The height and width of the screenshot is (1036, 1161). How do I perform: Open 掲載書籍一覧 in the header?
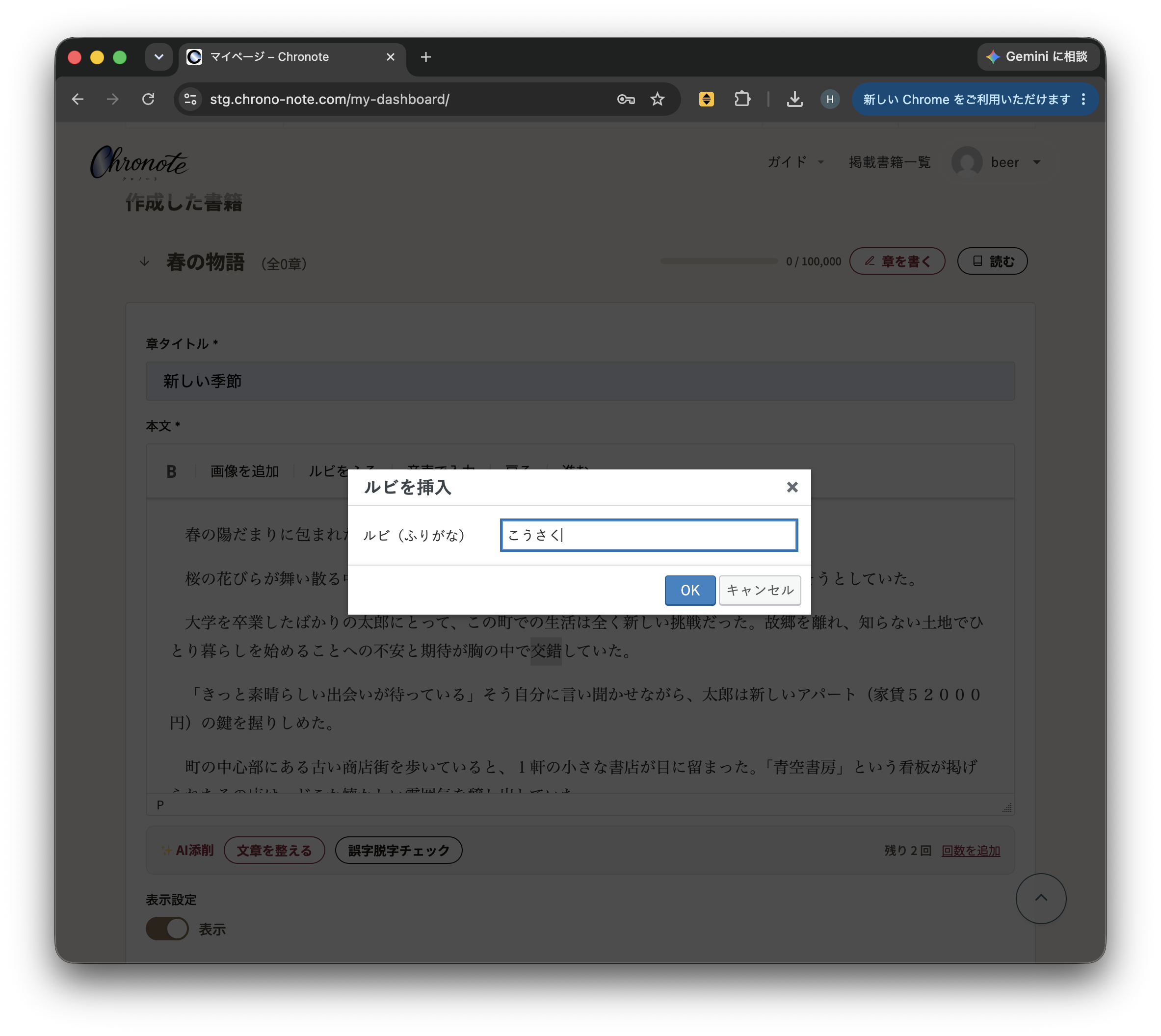tap(890, 162)
